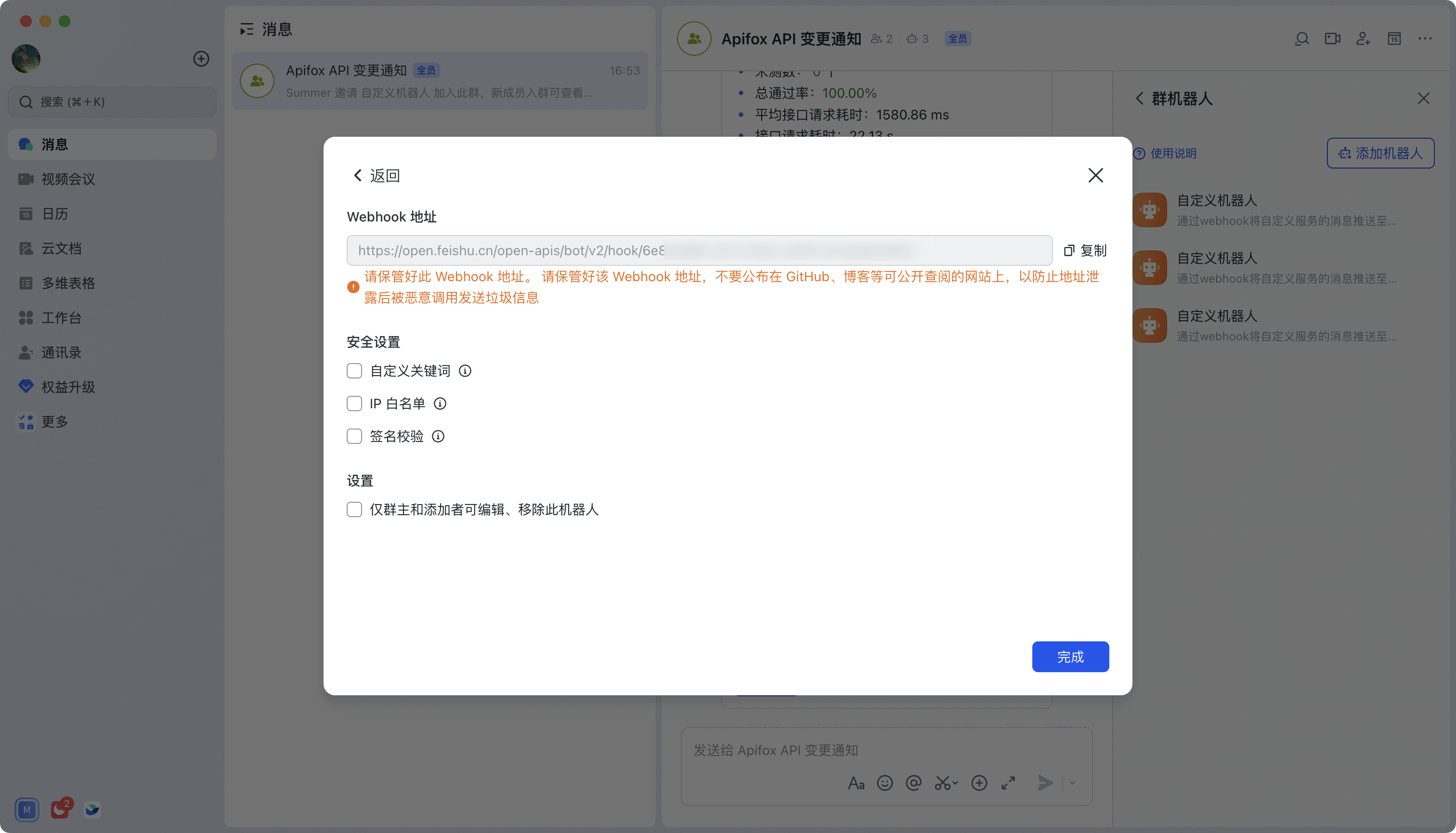Enable the IP 白名单 checkbox
The image size is (1456, 833).
tap(354, 403)
